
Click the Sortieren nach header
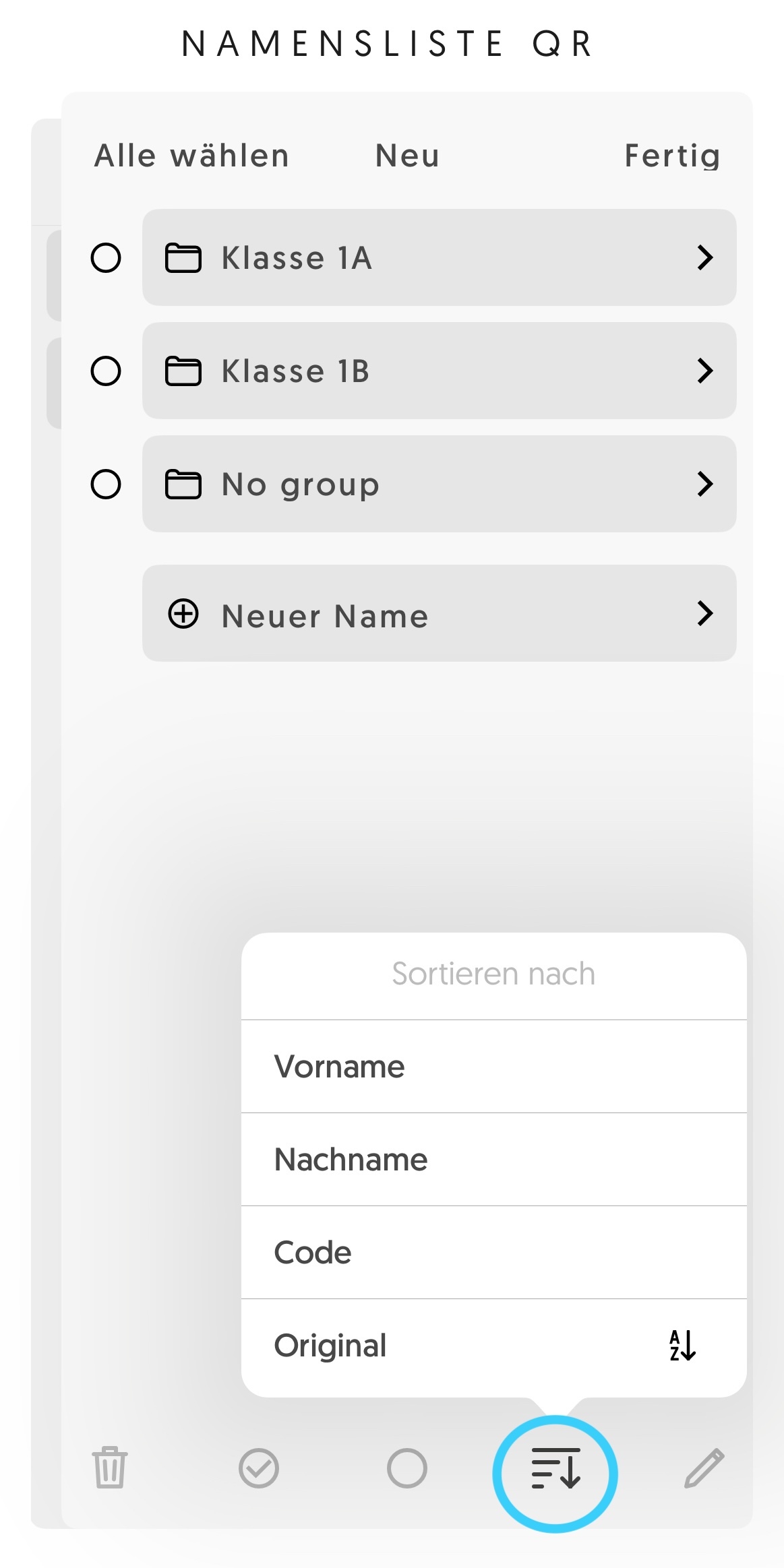tap(493, 974)
